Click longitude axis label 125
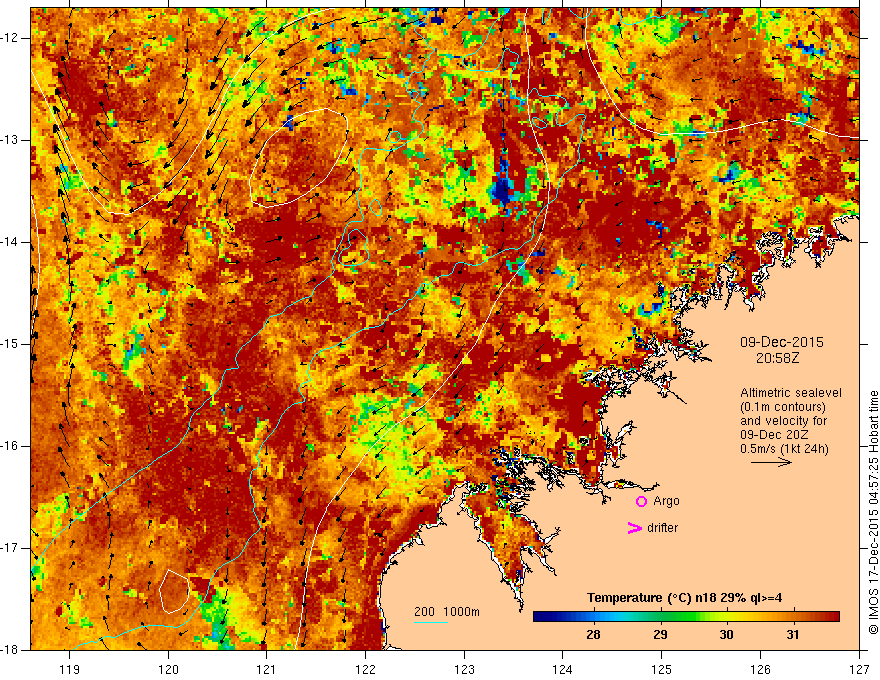This screenshot has width=880, height=680. click(x=662, y=669)
